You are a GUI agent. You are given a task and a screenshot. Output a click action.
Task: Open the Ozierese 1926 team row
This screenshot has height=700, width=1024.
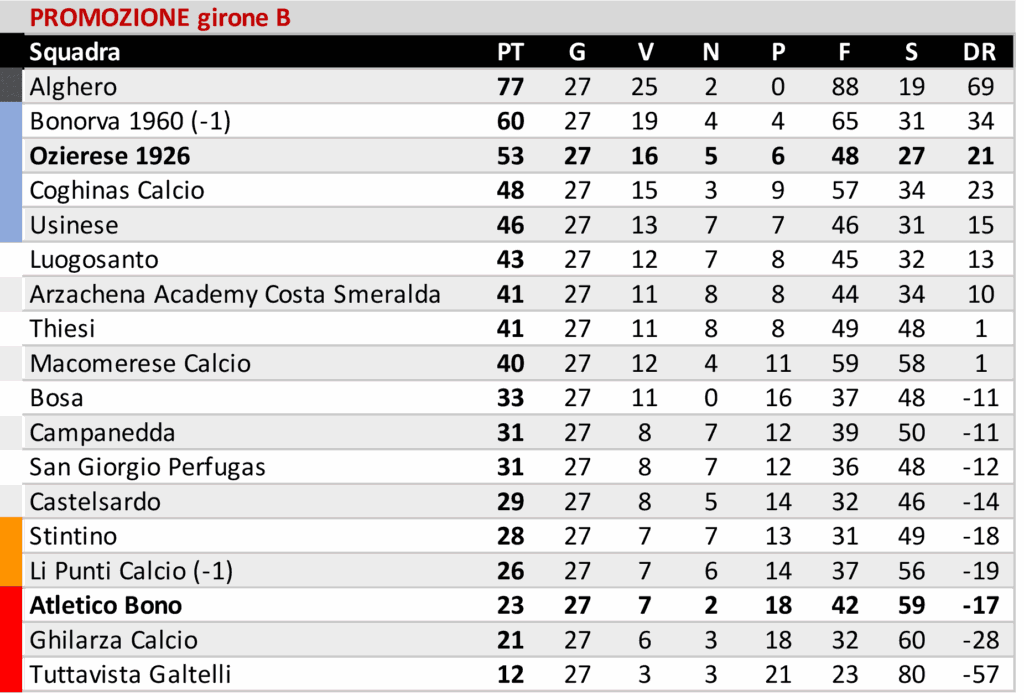(x=110, y=156)
